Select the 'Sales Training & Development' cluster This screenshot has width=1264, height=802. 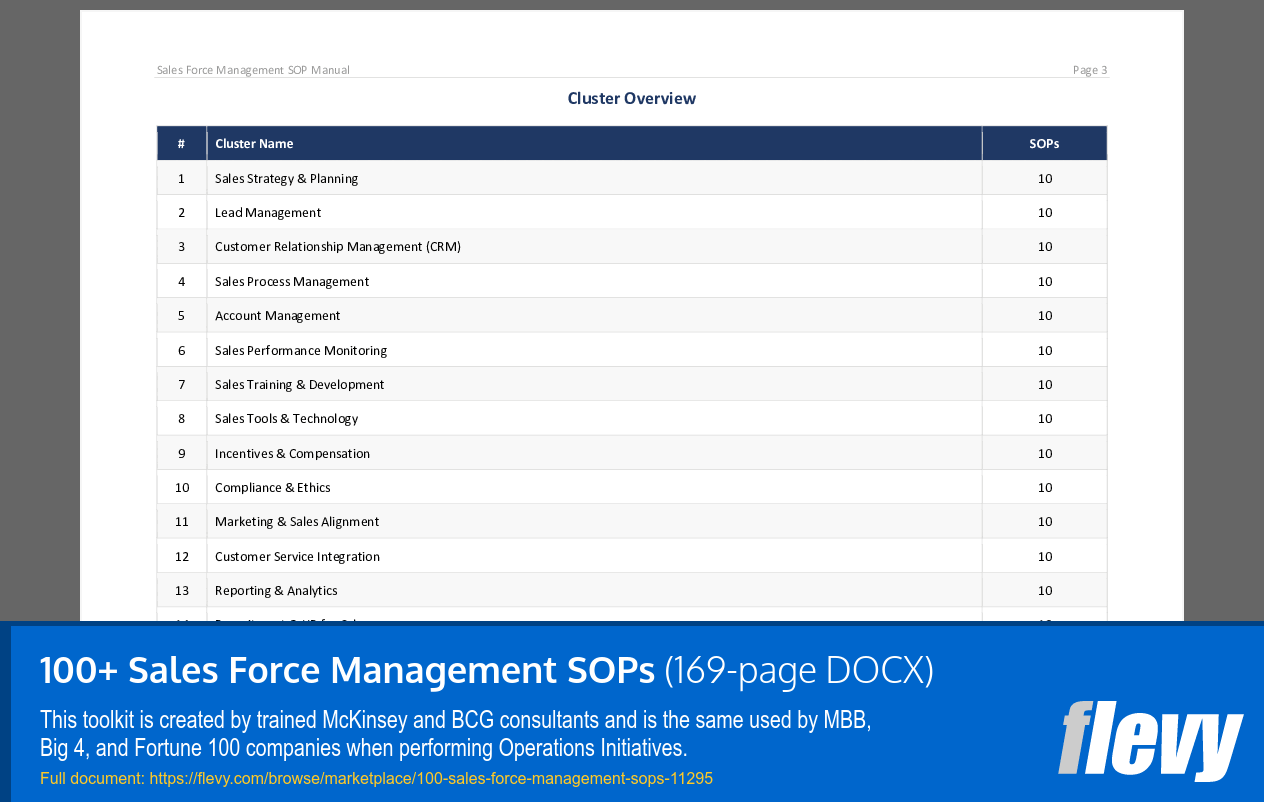[301, 384]
